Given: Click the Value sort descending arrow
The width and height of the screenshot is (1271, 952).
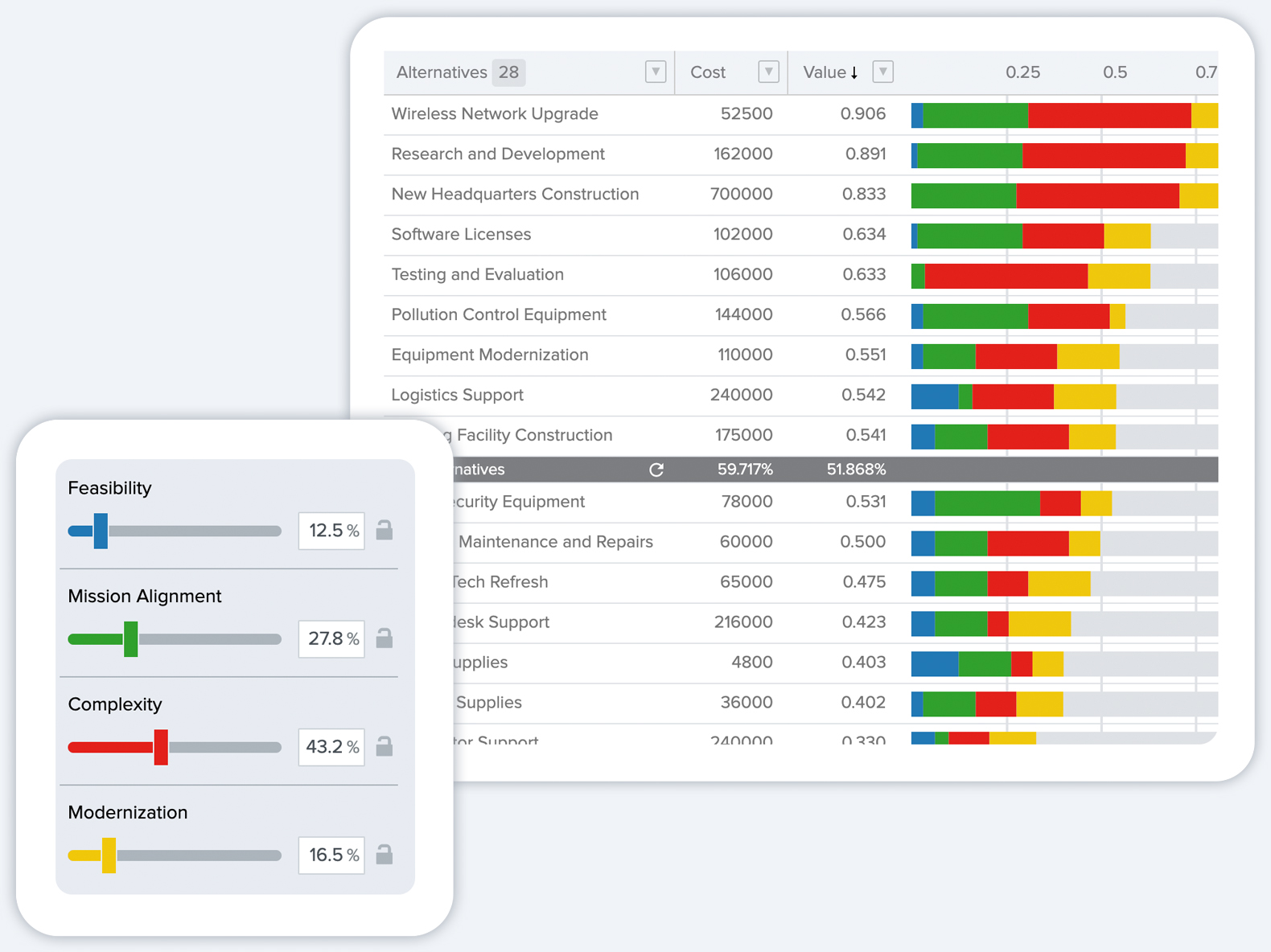Looking at the screenshot, I should point(854,73).
